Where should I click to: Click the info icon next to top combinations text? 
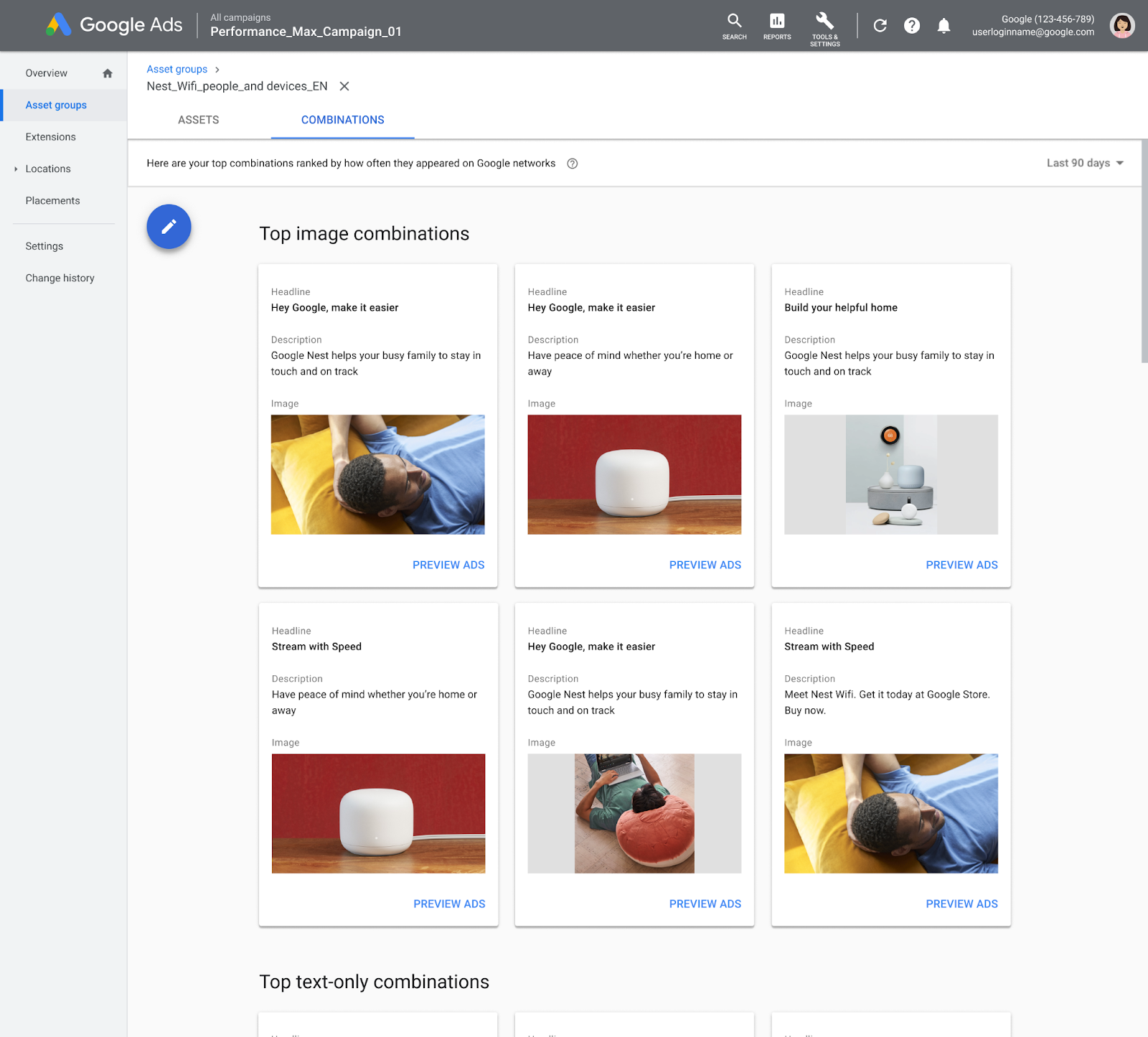572,164
